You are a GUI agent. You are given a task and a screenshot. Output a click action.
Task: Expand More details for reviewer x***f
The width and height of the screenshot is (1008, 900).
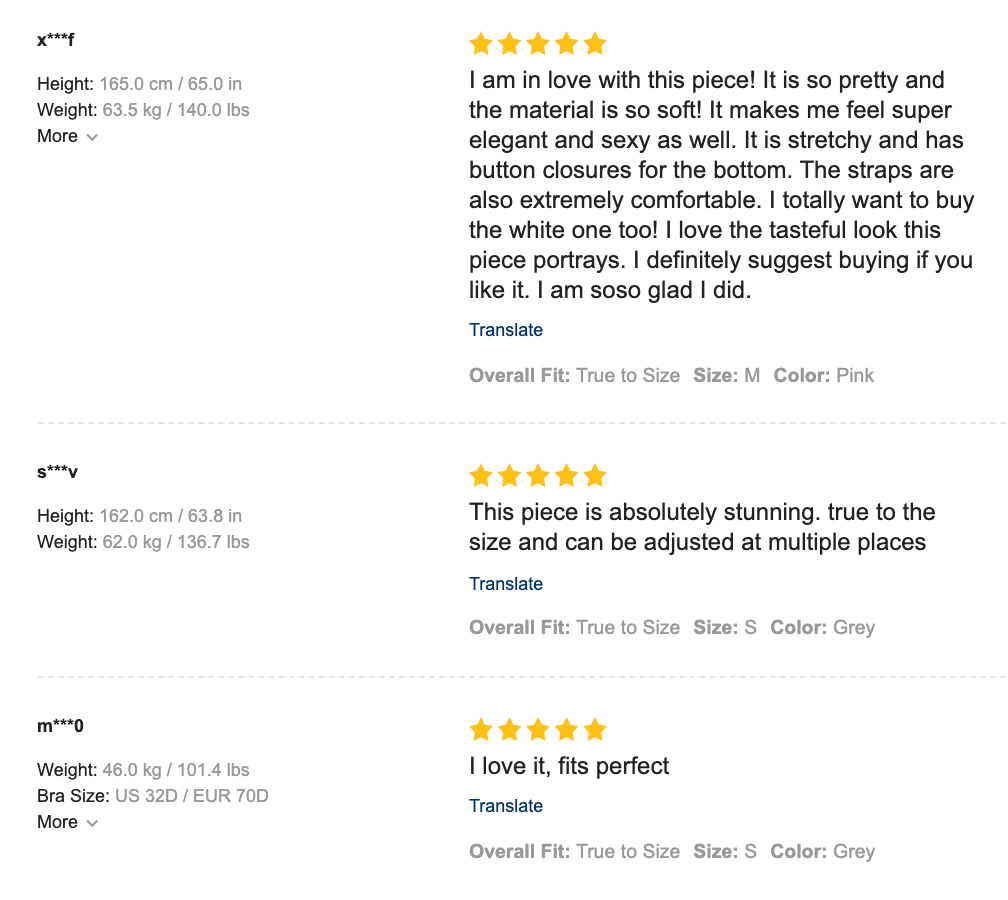58,136
